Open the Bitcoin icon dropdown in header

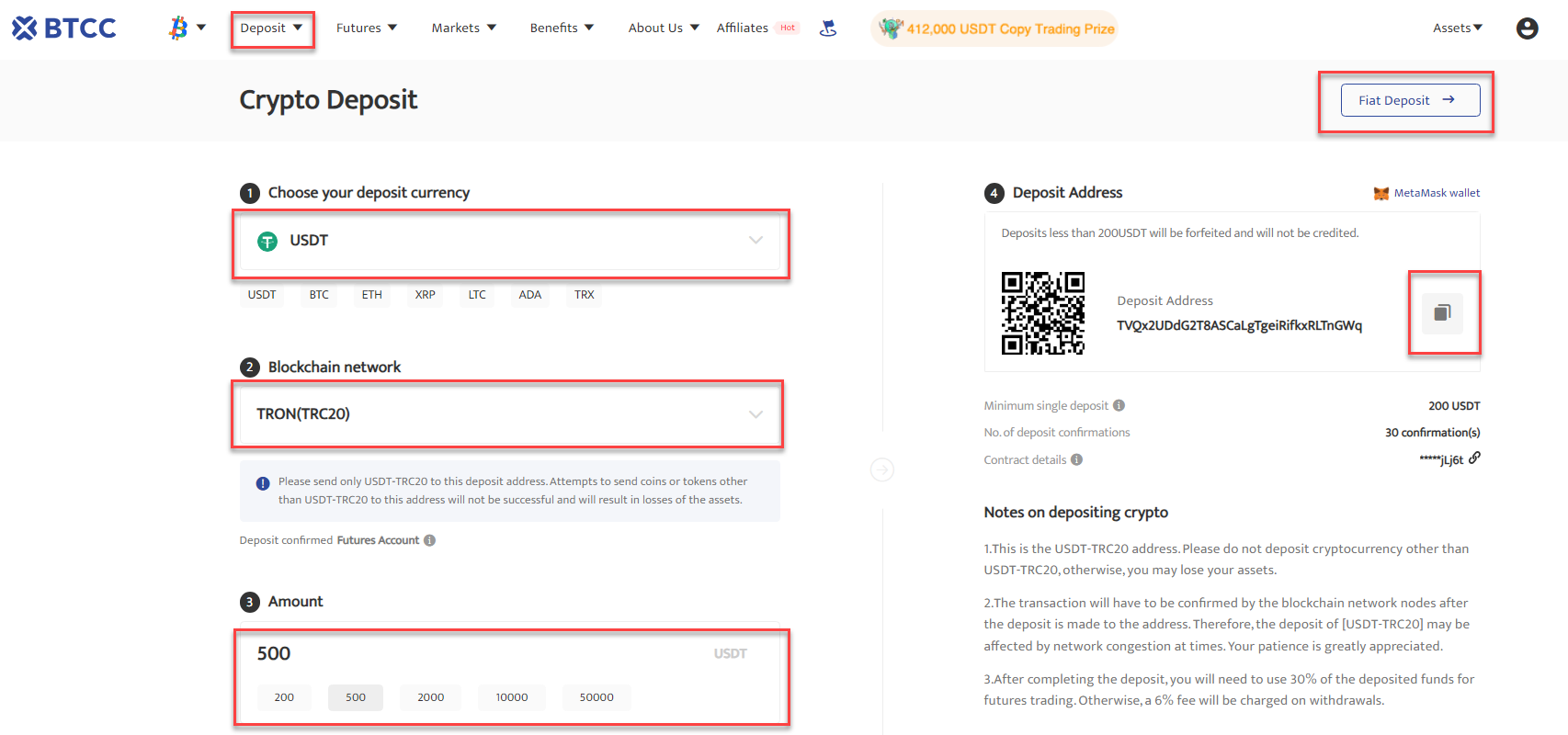(187, 28)
